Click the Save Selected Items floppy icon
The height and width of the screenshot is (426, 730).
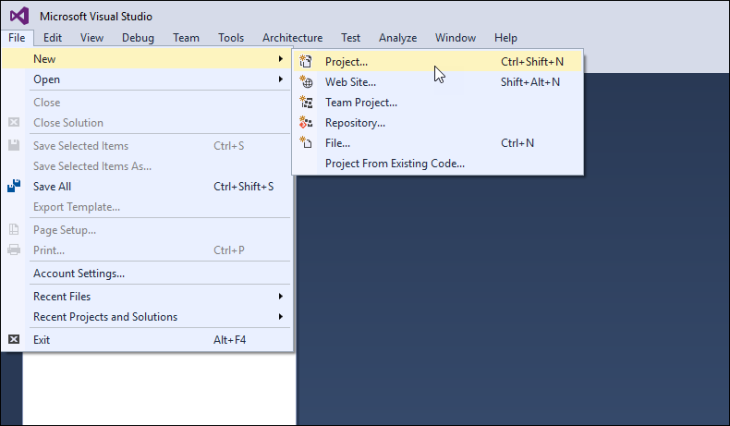(14, 145)
